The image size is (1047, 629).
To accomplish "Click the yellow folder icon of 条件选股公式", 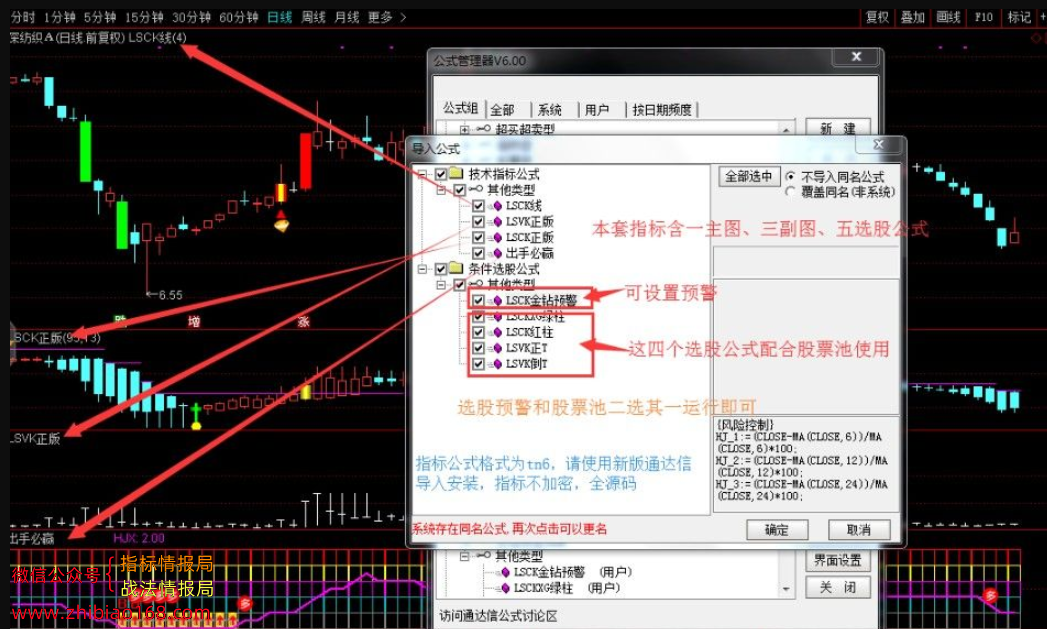I will [457, 269].
